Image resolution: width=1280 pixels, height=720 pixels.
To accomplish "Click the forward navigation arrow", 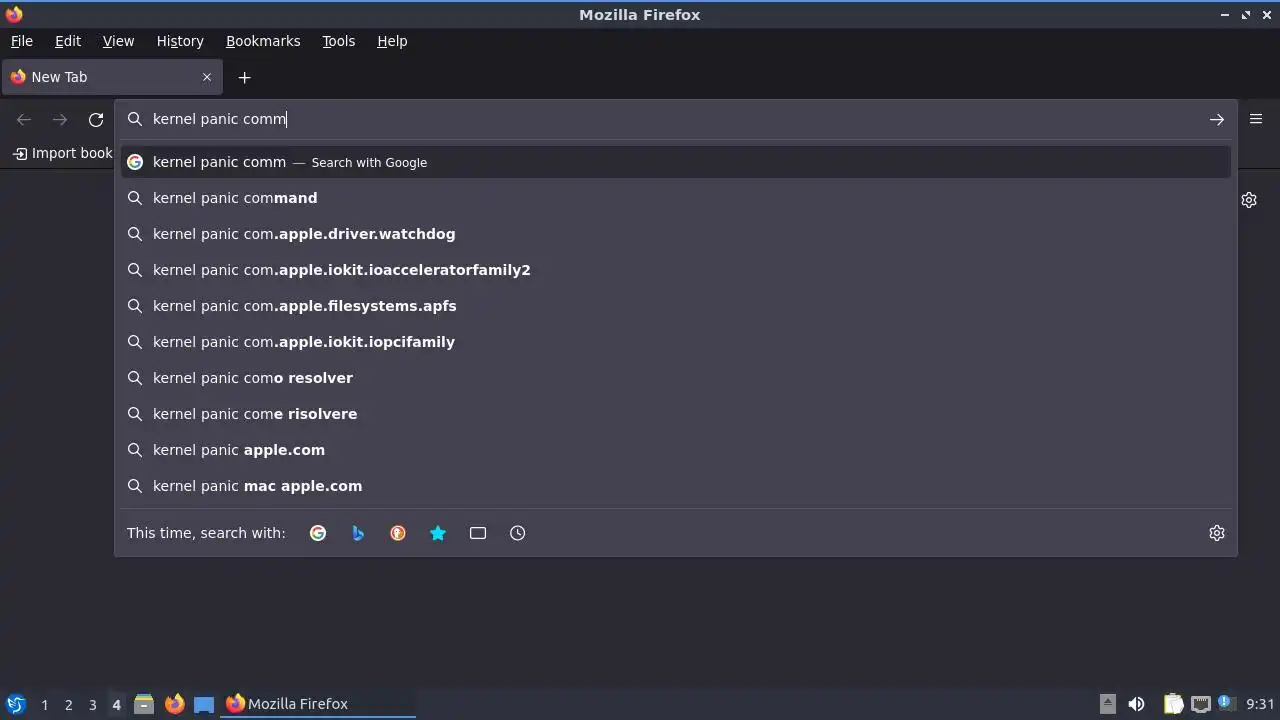I will coord(60,119).
